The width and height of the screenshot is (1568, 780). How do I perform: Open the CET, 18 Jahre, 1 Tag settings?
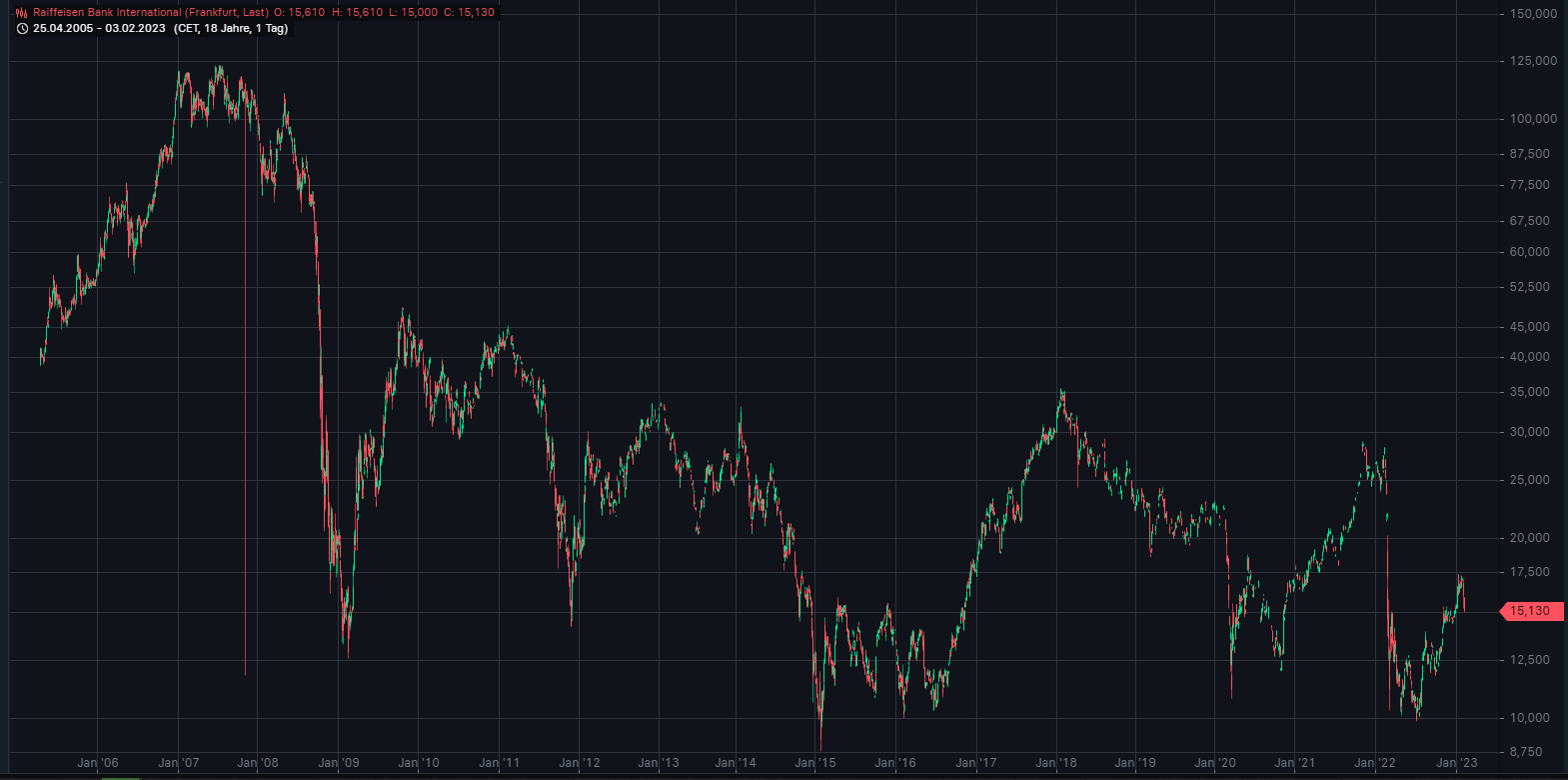[231, 29]
